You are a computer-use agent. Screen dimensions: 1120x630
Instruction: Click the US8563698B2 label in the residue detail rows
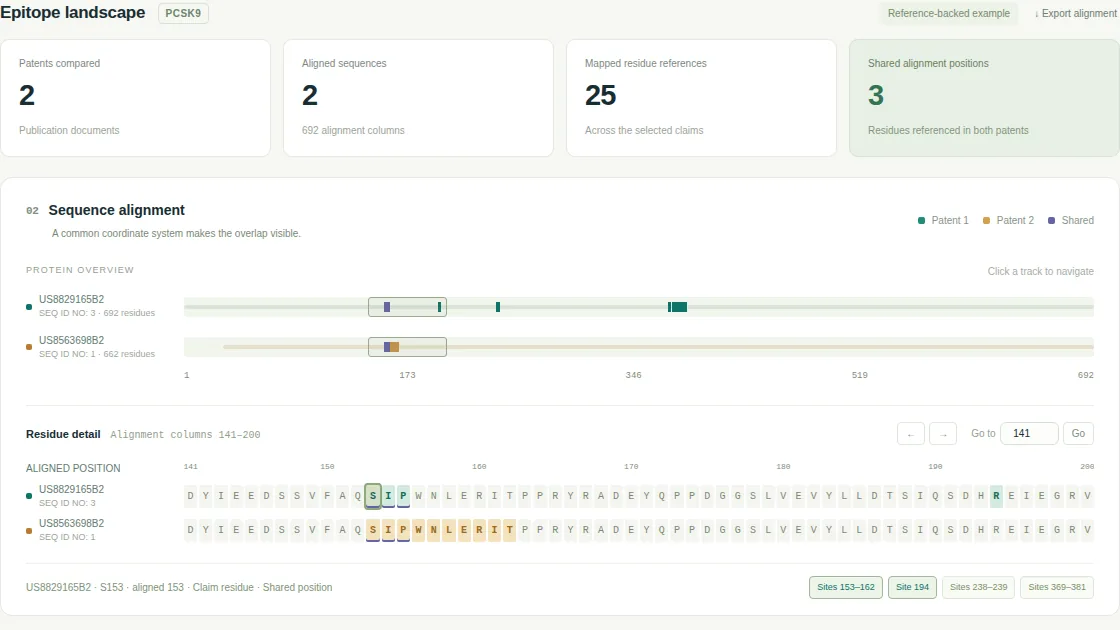click(x=71, y=523)
